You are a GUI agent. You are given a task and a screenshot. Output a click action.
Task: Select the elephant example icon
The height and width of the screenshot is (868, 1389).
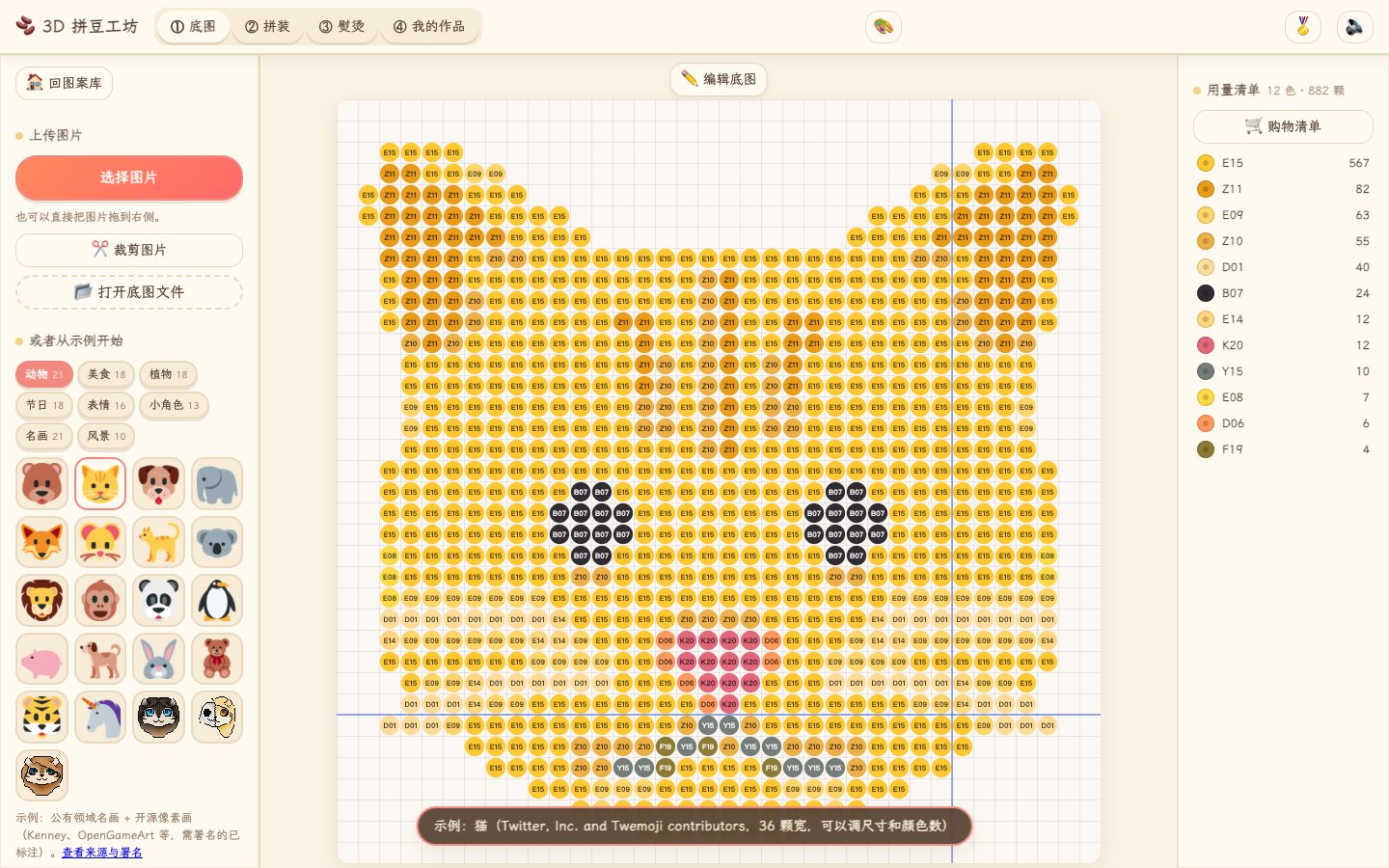(217, 483)
